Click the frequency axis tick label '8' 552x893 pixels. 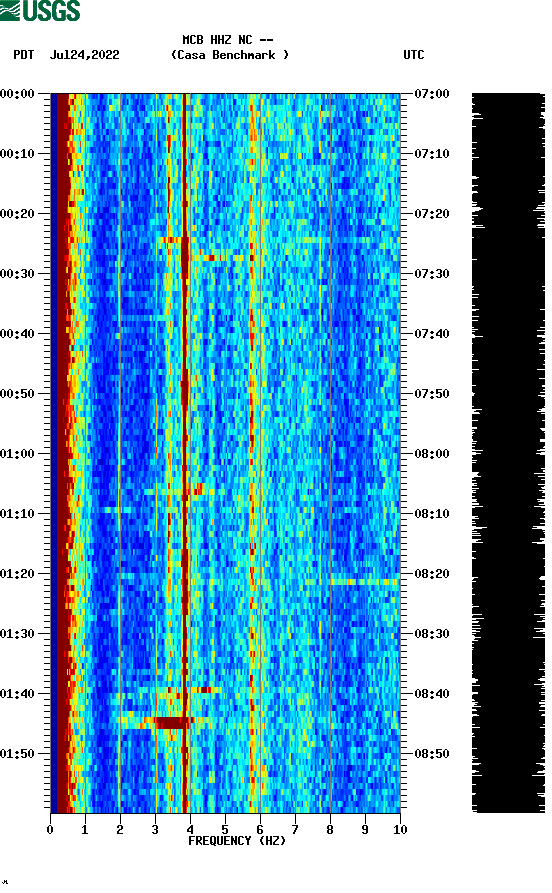coord(330,830)
